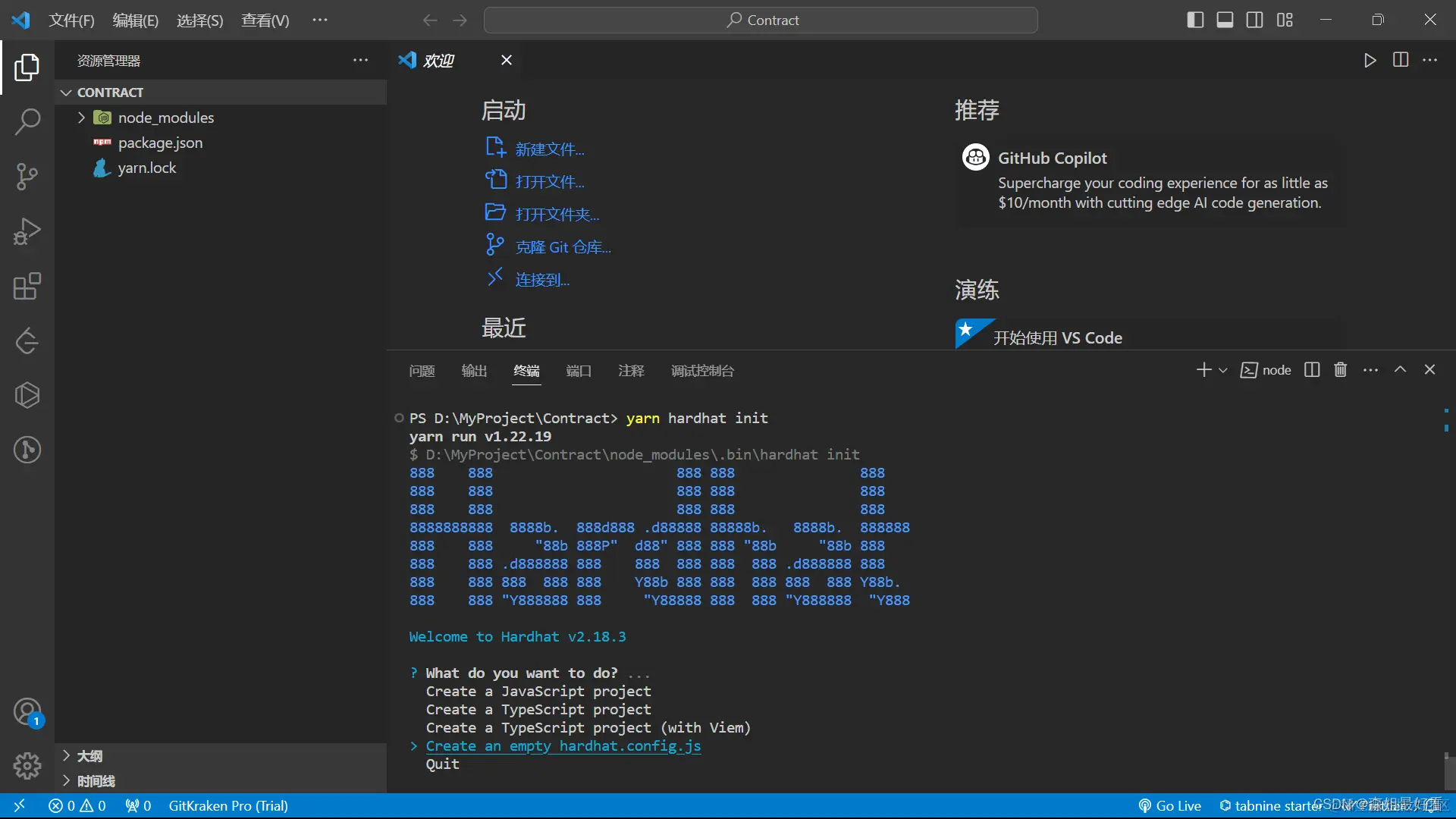Click the 克隆 Git 仓库... link
This screenshot has width=1456, height=819.
563,247
